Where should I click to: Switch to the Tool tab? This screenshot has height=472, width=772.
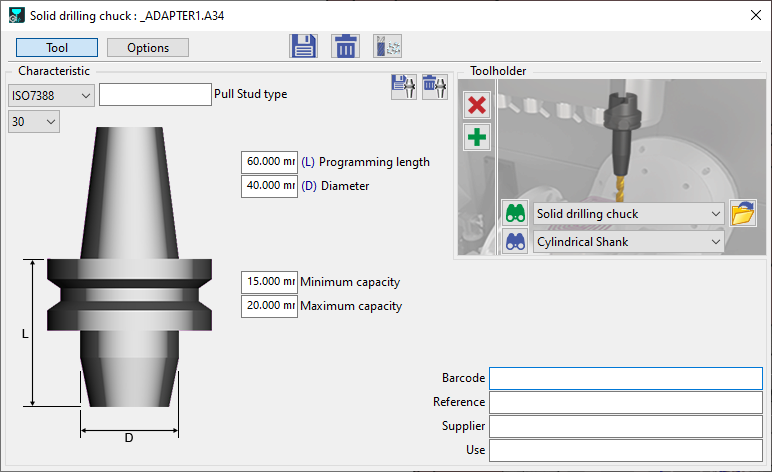[57, 48]
